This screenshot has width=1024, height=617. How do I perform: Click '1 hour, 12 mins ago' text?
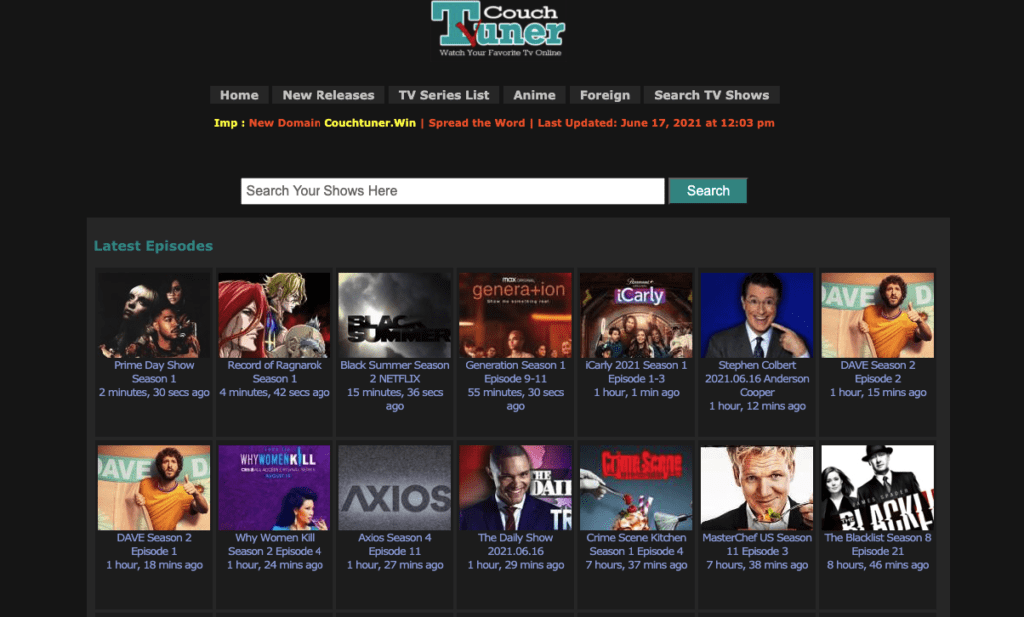pos(757,406)
